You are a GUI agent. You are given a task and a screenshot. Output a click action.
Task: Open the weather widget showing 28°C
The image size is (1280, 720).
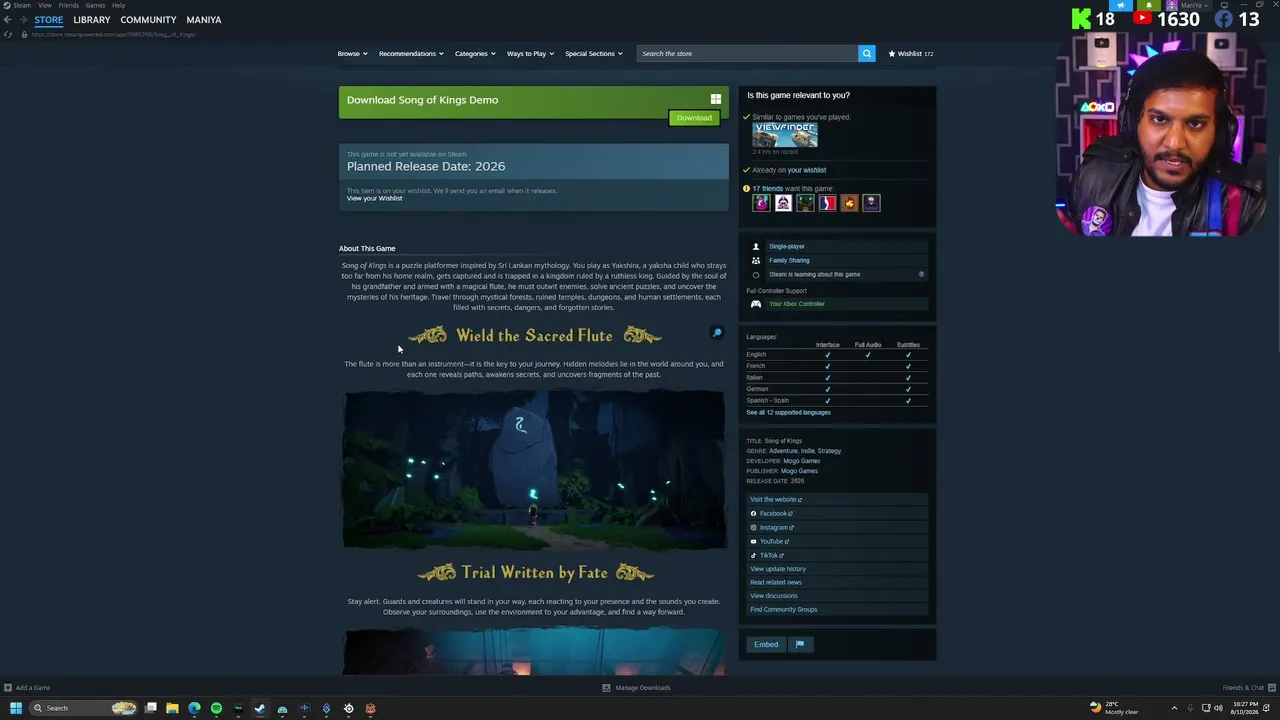1114,708
